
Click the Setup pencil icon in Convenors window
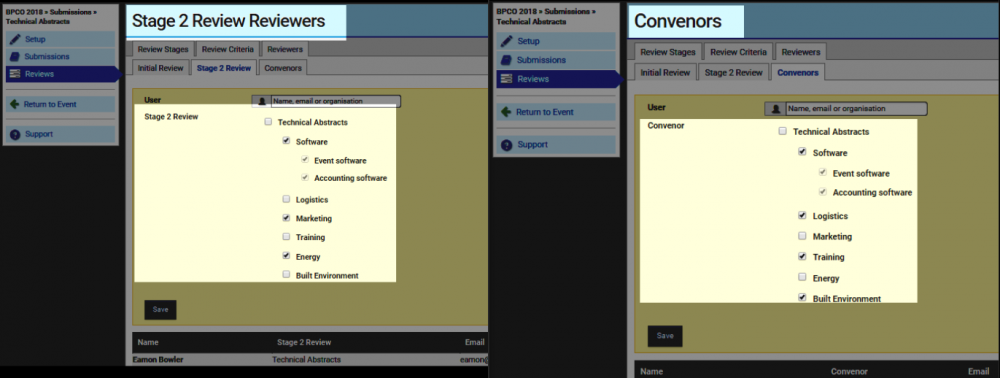point(507,41)
